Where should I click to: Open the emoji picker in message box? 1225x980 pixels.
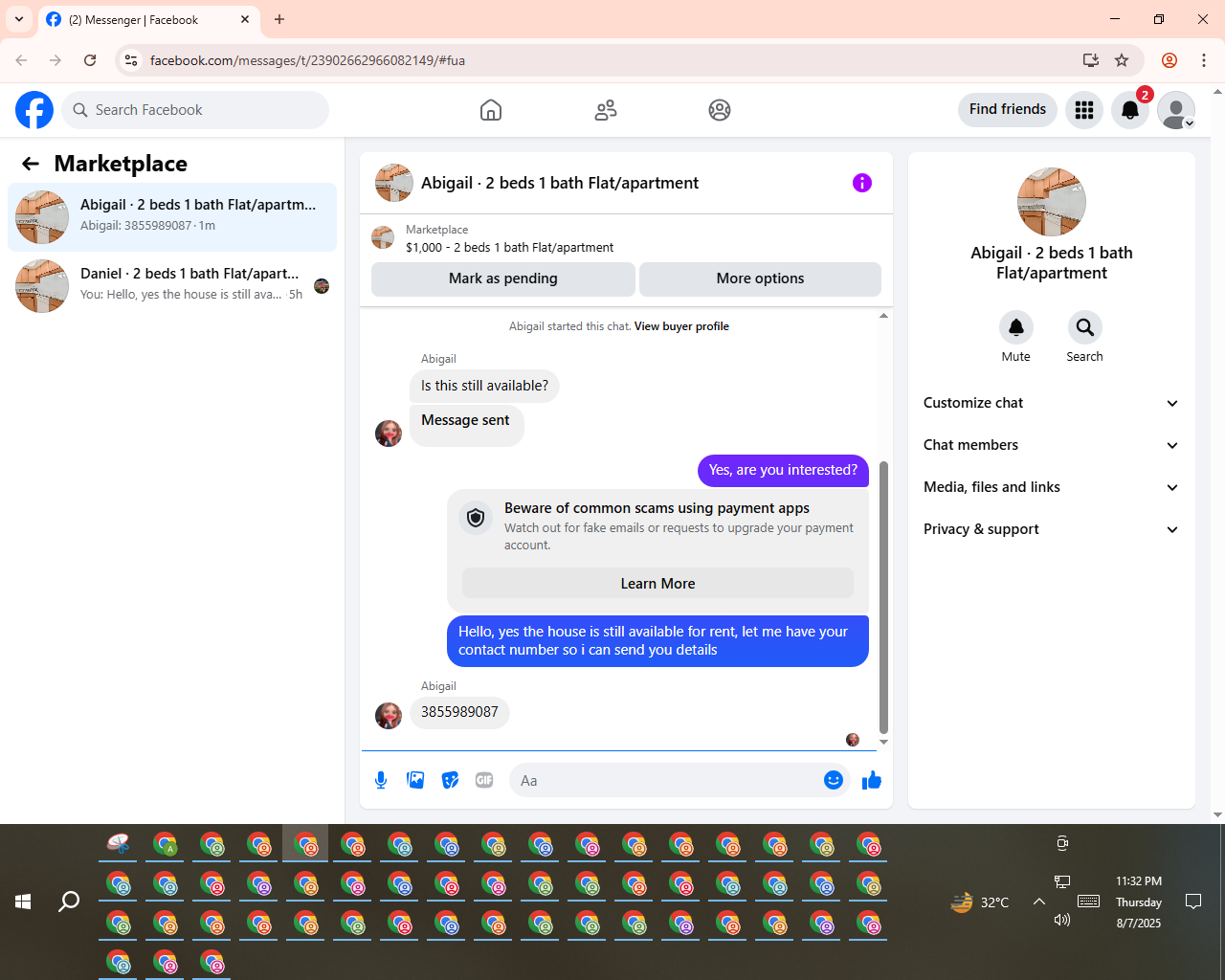click(834, 780)
